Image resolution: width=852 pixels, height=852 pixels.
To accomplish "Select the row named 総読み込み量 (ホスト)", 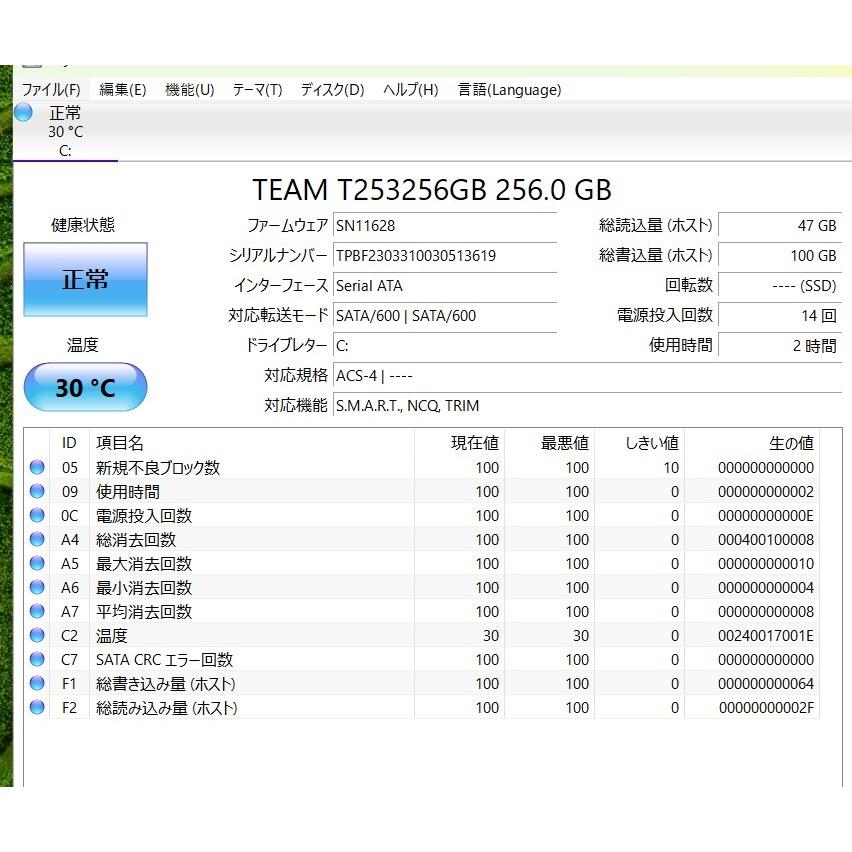I will [x=422, y=707].
